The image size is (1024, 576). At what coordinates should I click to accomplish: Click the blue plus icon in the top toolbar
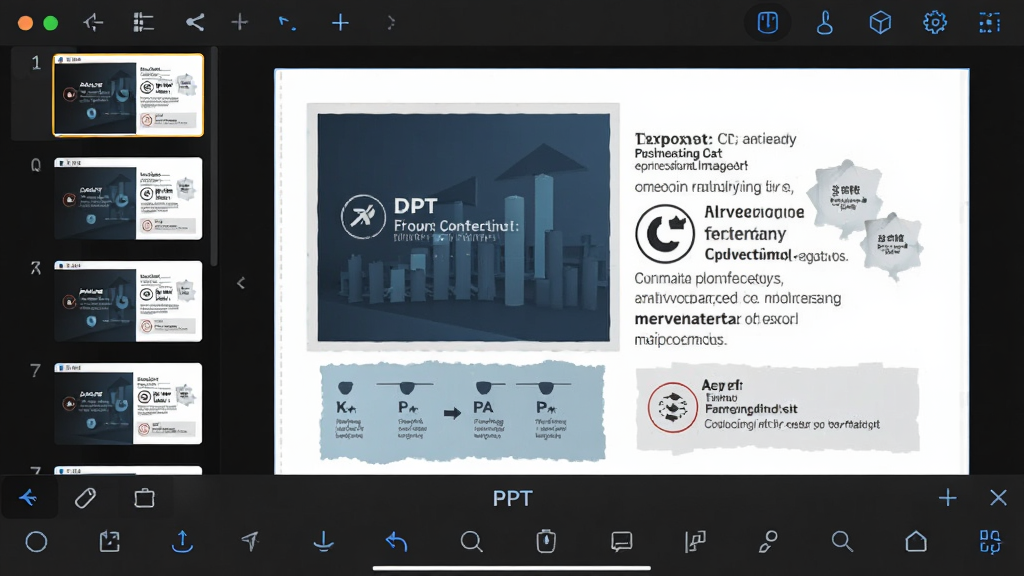coord(340,24)
